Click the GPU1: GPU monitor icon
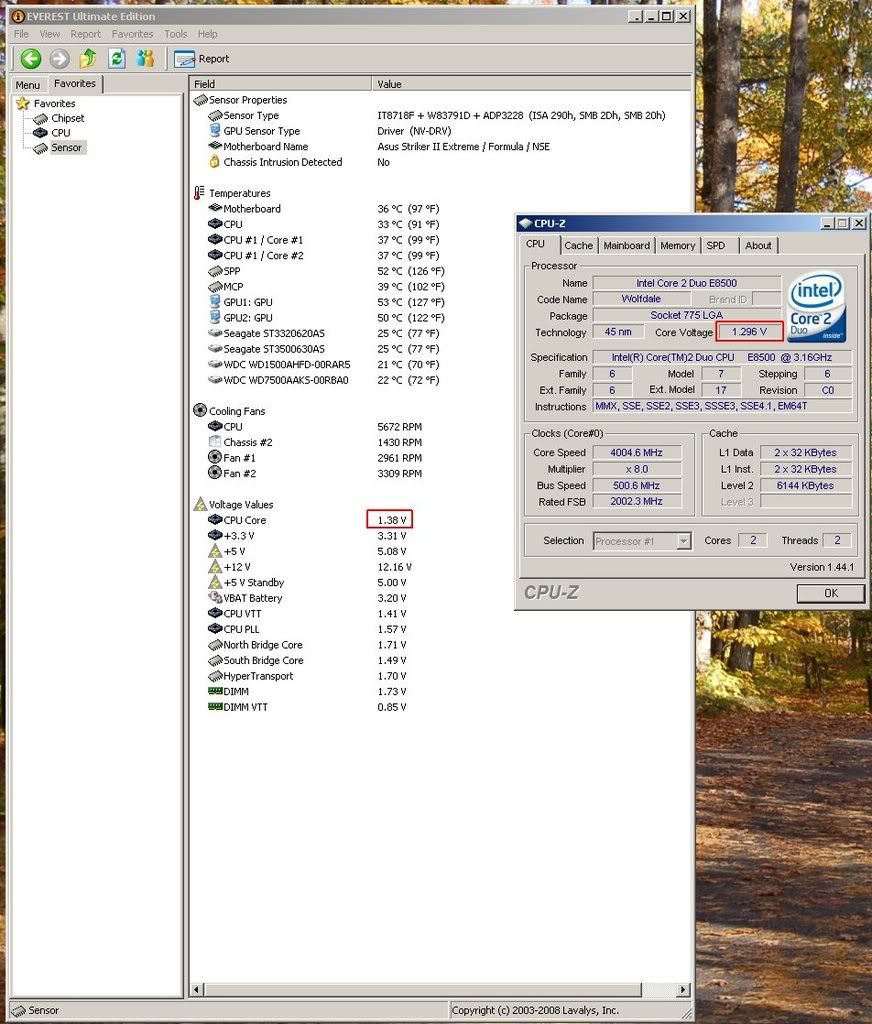 coord(215,302)
